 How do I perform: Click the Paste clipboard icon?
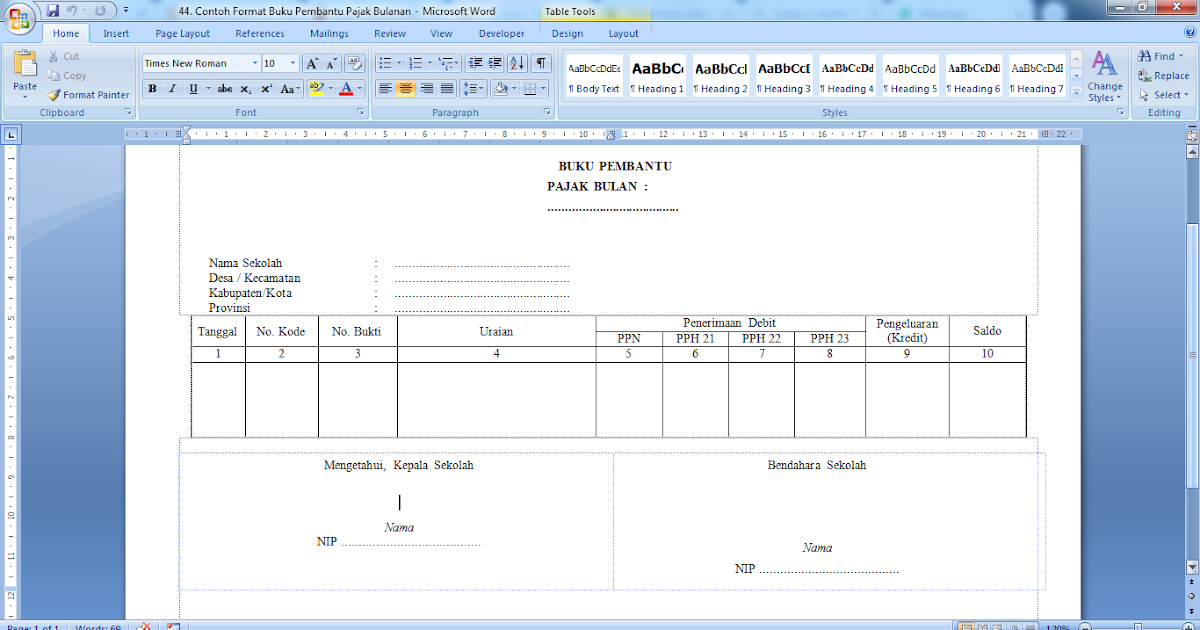(25, 64)
